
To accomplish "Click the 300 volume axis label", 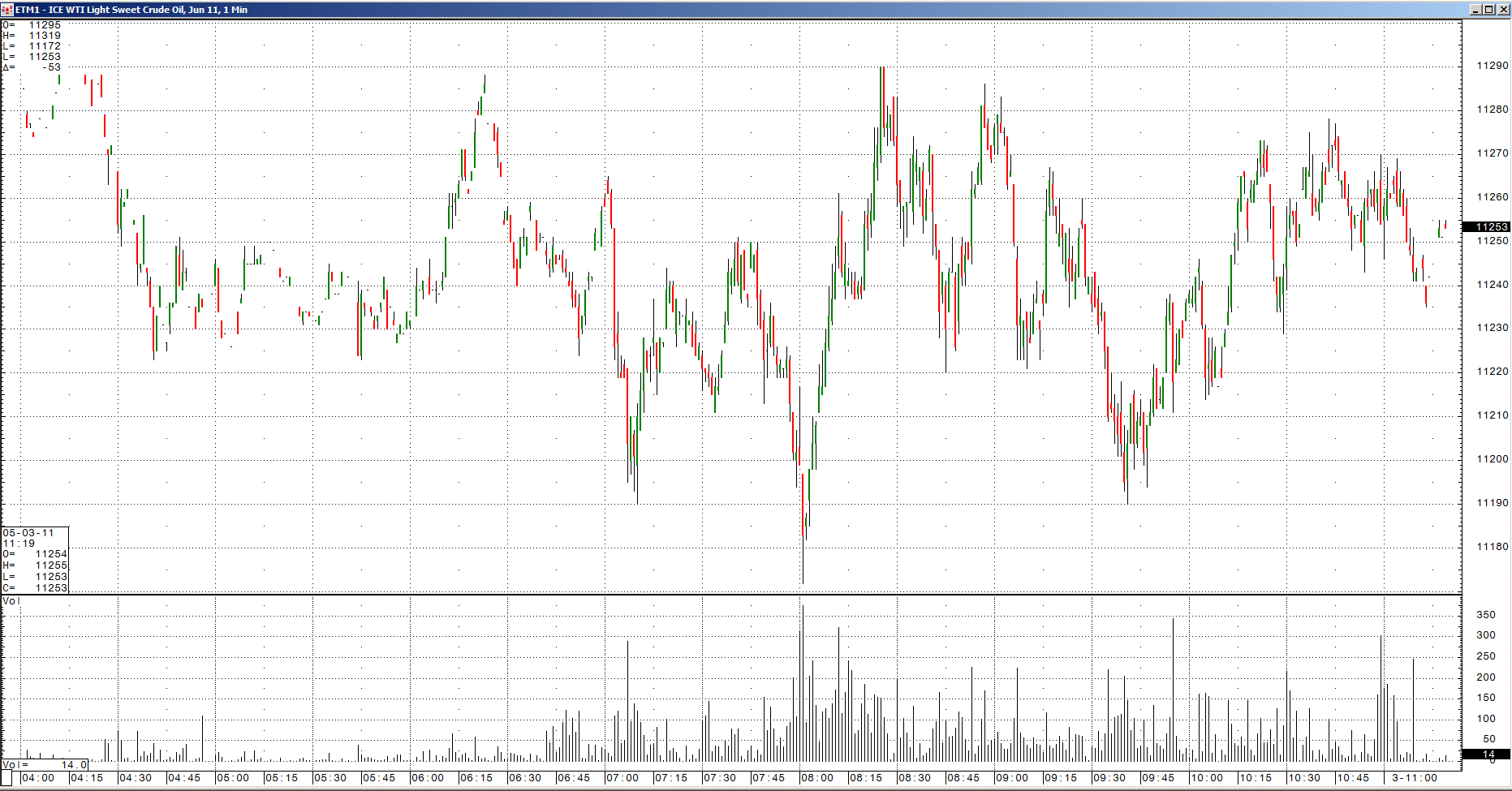I will 1486,635.
